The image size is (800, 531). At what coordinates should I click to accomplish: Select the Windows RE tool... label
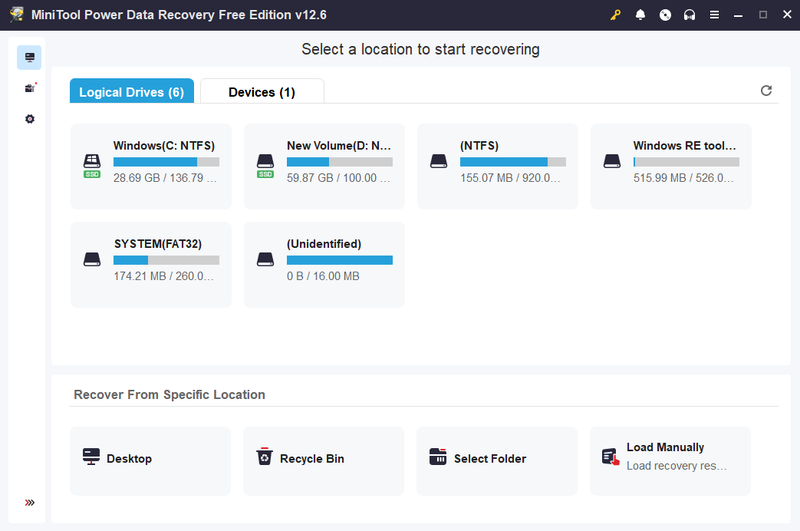point(685,145)
